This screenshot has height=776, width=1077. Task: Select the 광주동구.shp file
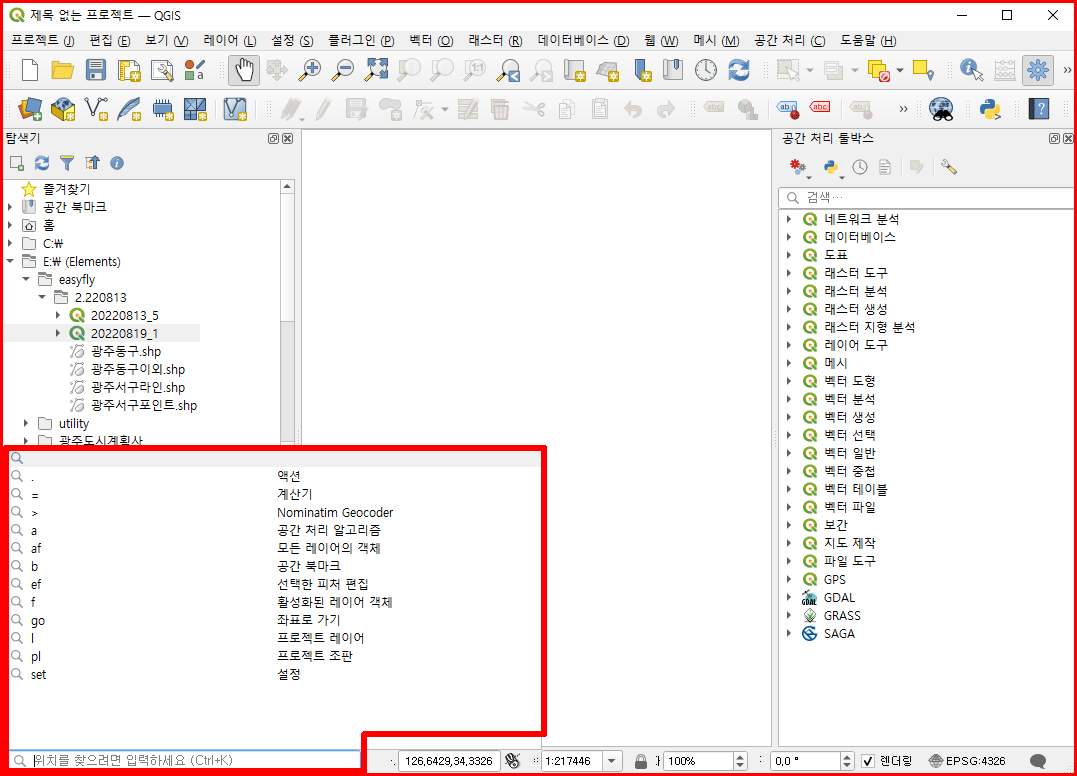pyautogui.click(x=126, y=351)
